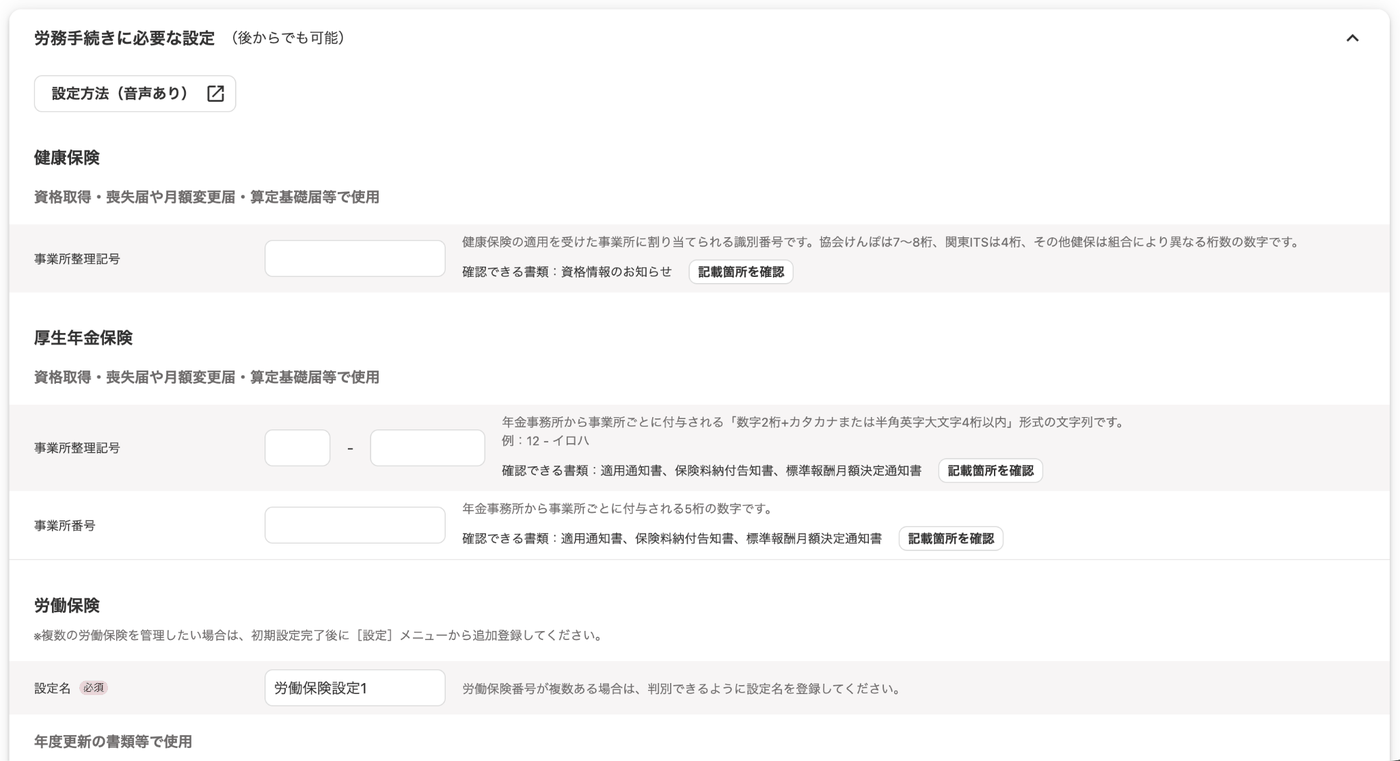Click the 例：12 - イロハ example text
This screenshot has height=761, width=1400.
click(x=545, y=441)
